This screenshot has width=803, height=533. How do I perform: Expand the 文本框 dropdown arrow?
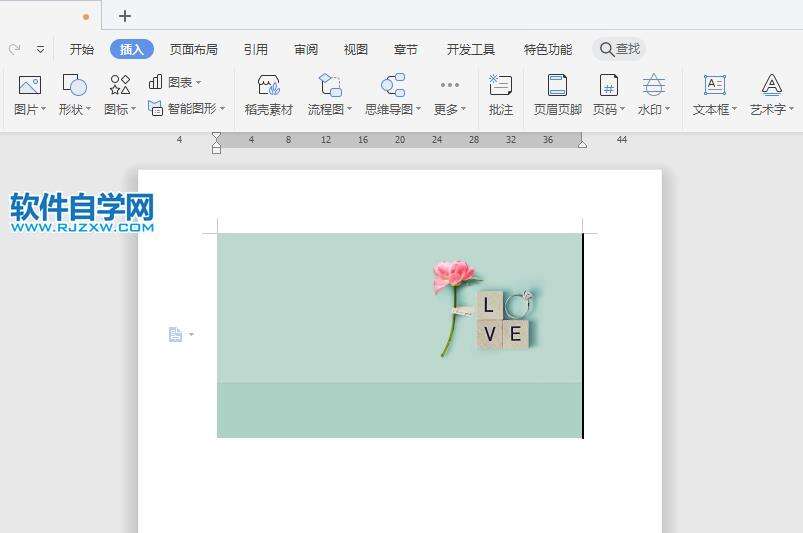[x=734, y=109]
